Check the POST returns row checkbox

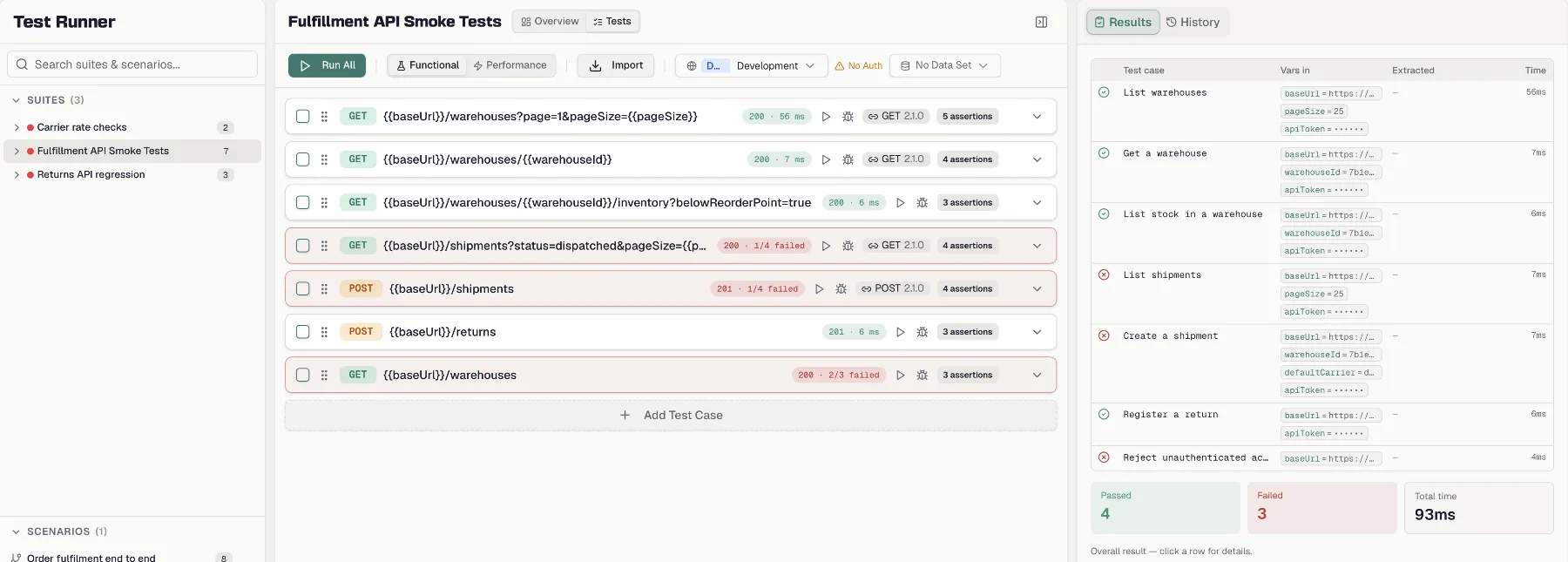tap(303, 332)
